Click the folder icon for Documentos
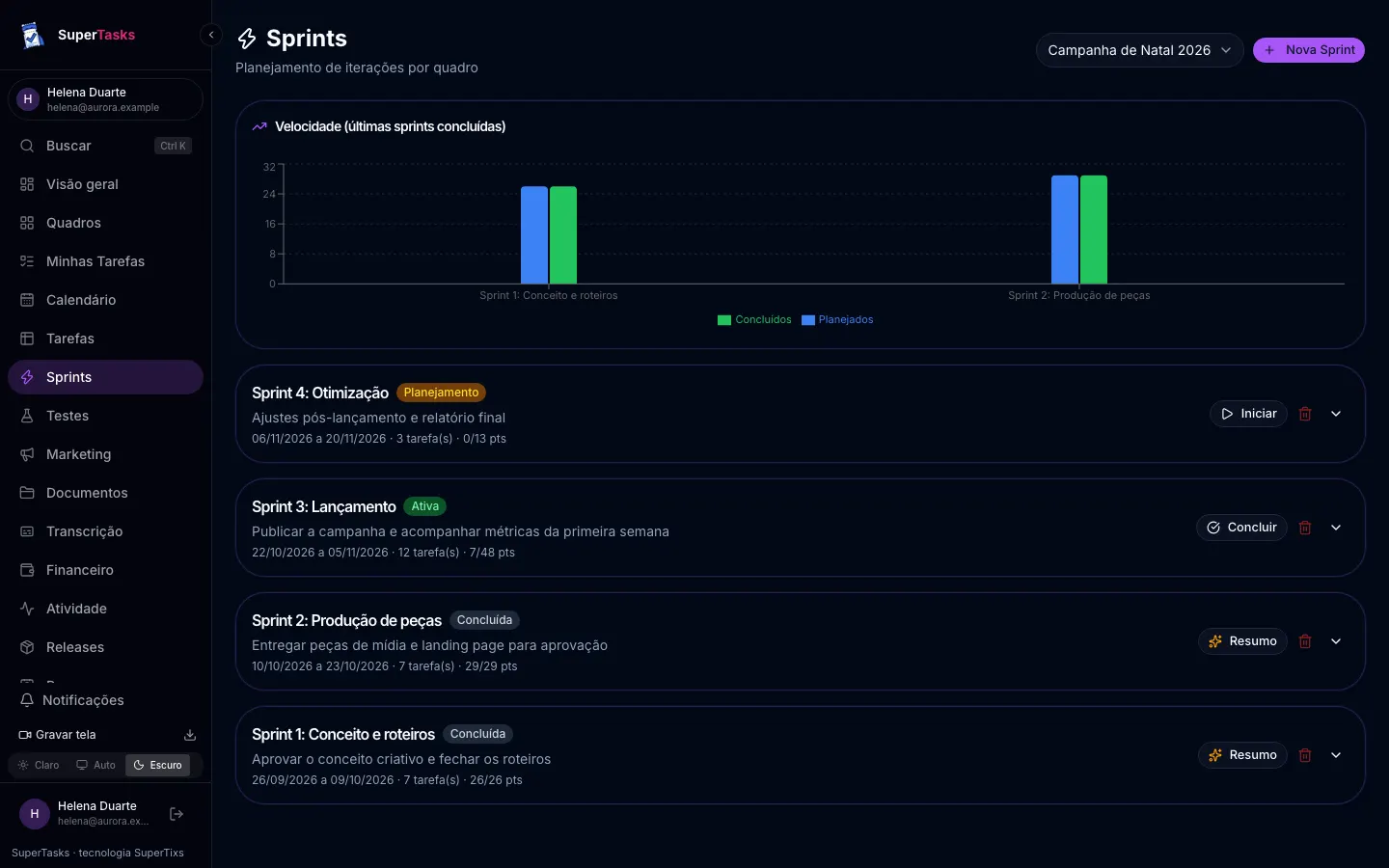The height and width of the screenshot is (868, 1389). coord(27,493)
